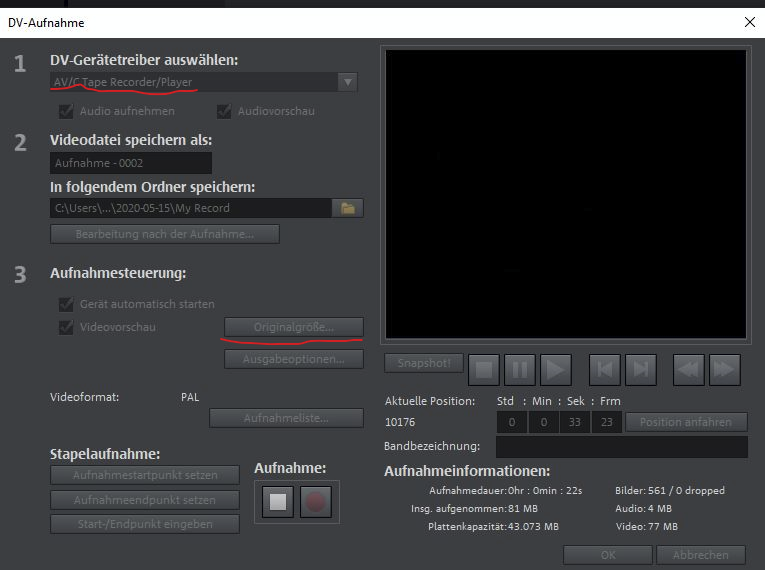Close the DV-Aufnahme dialog
The image size is (765, 570).
tap(750, 22)
